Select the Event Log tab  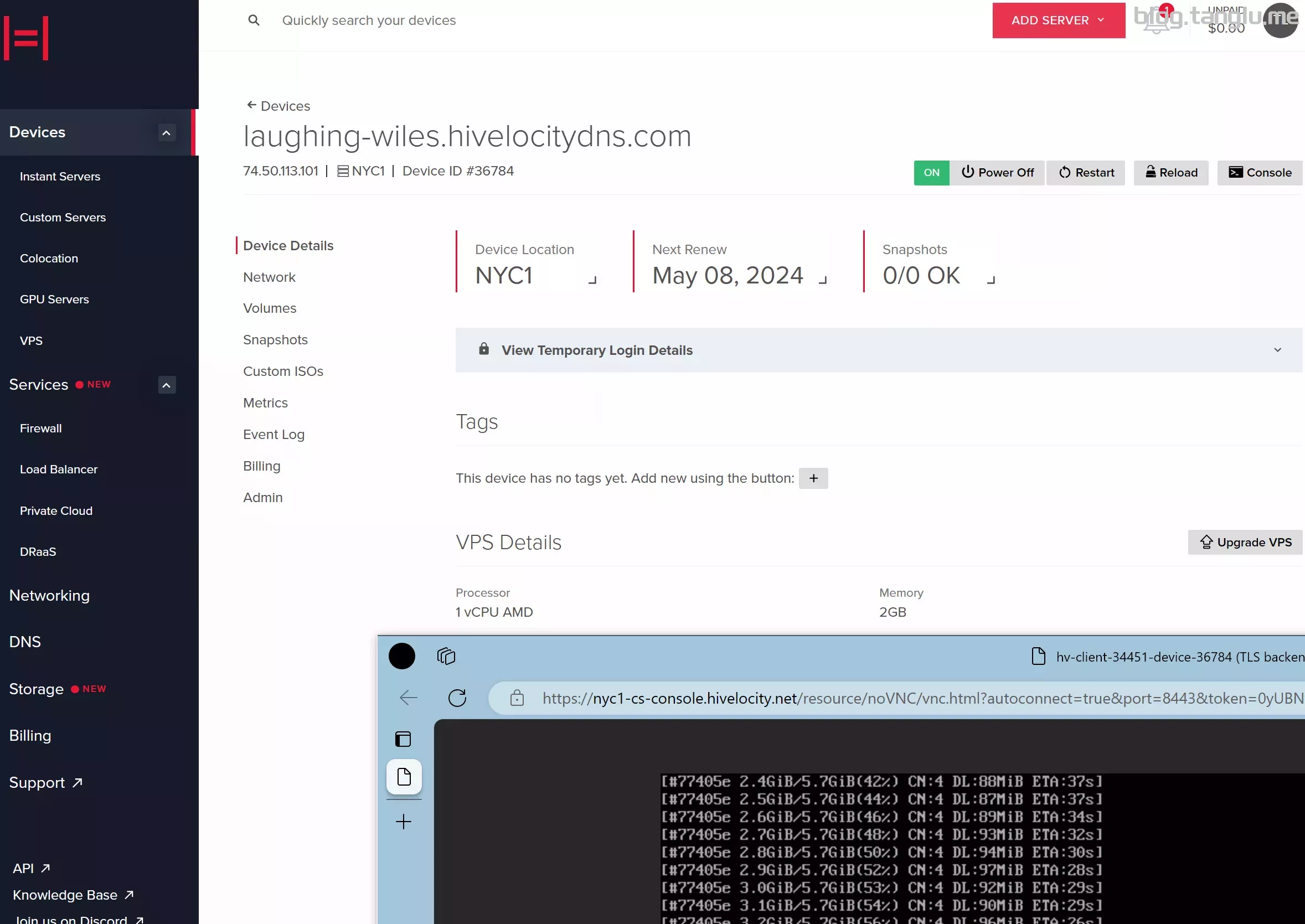274,434
